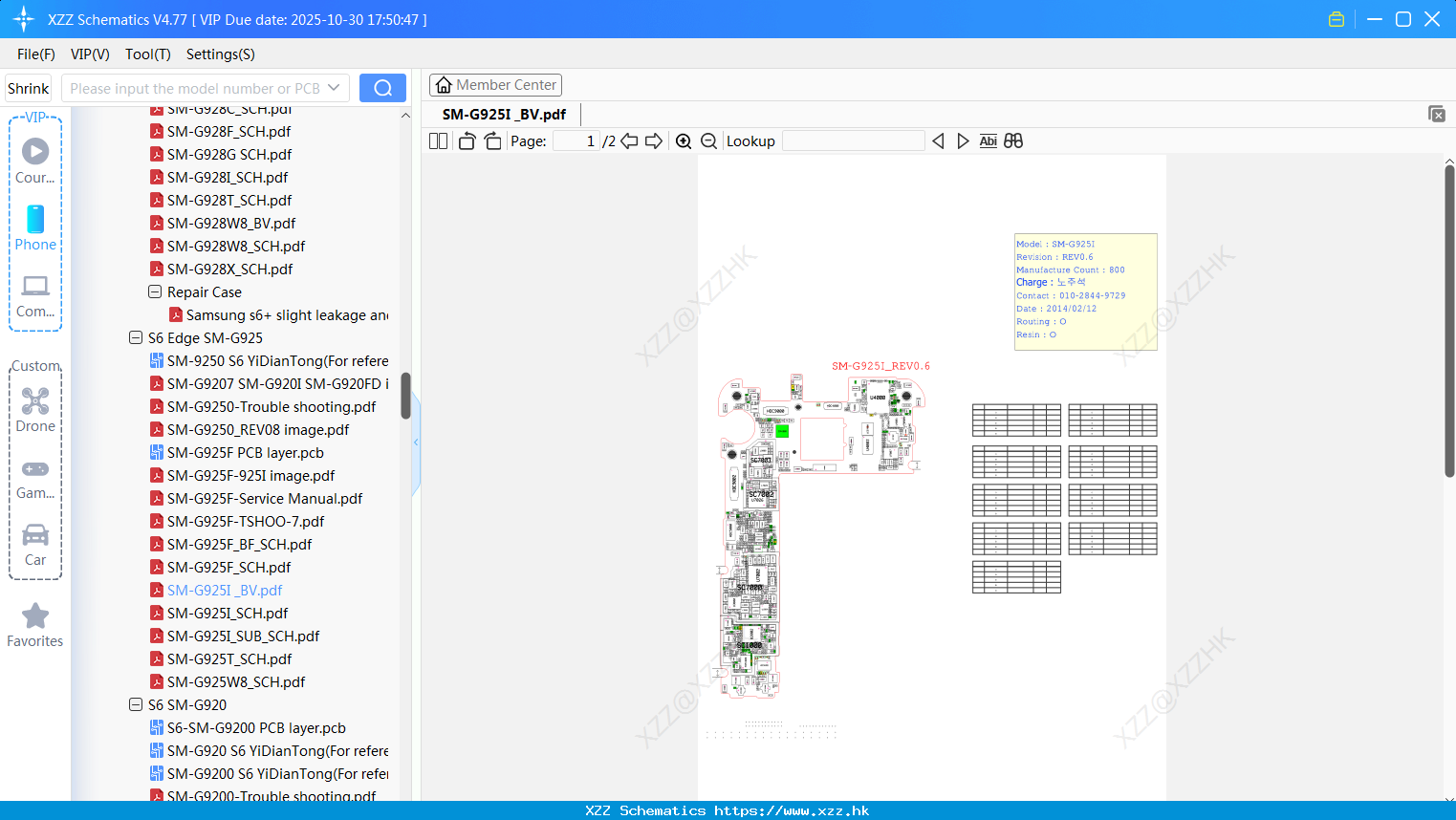Click the Lookup text field
The image size is (1456, 820).
(853, 140)
